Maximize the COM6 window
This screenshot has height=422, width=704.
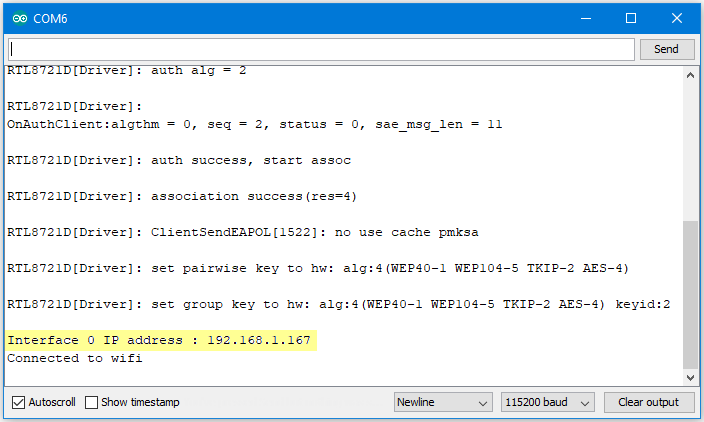[x=631, y=18]
